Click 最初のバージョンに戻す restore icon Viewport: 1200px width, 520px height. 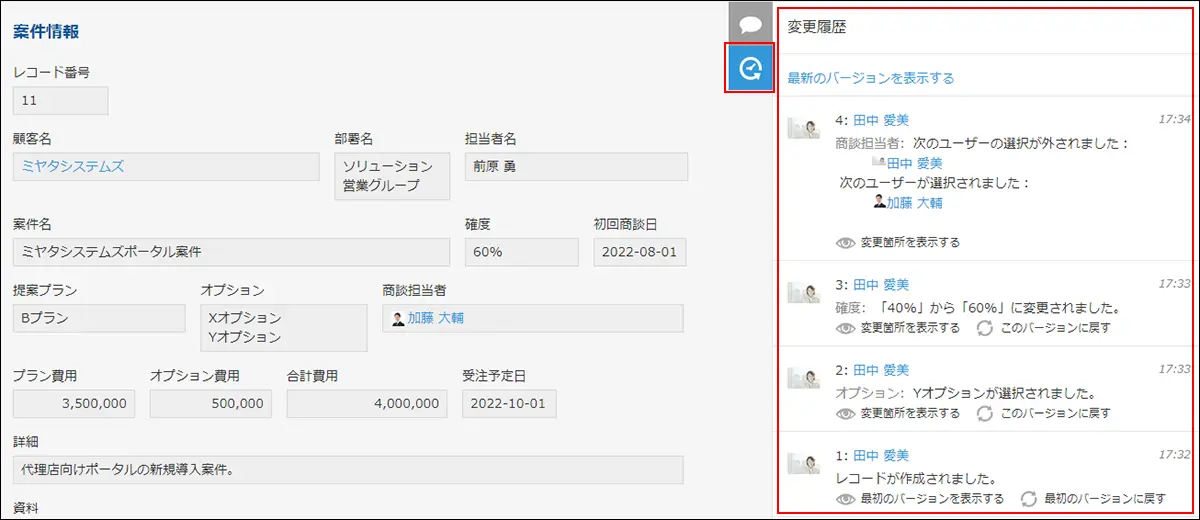coord(1029,498)
